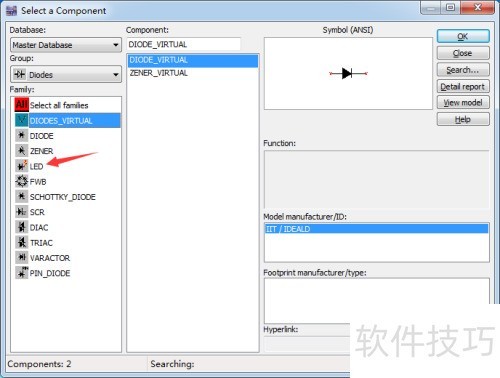Click the SCR family icon
This screenshot has height=378, width=500.
pyautogui.click(x=22, y=212)
